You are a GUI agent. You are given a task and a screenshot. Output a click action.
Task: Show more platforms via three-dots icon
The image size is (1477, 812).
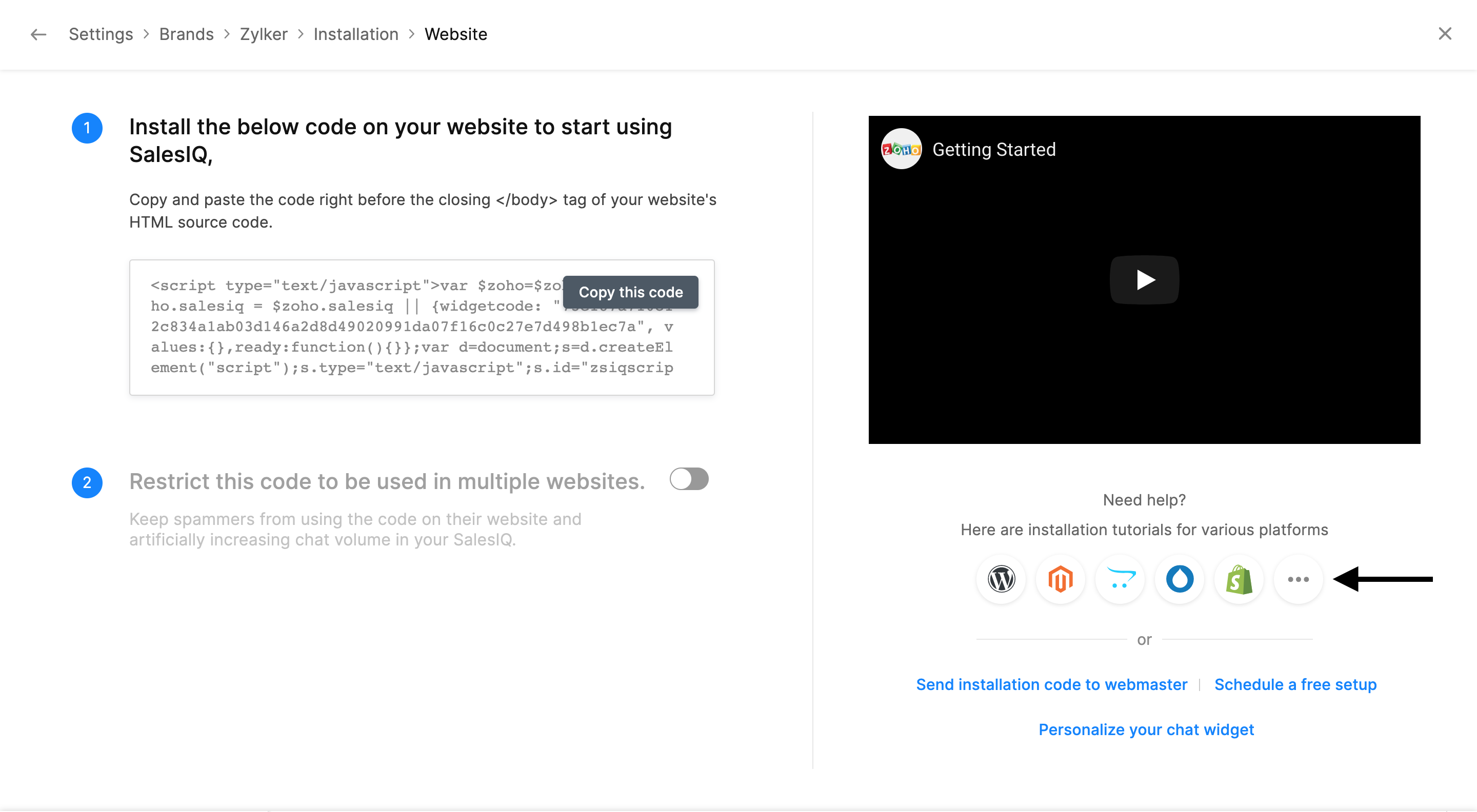coord(1298,579)
